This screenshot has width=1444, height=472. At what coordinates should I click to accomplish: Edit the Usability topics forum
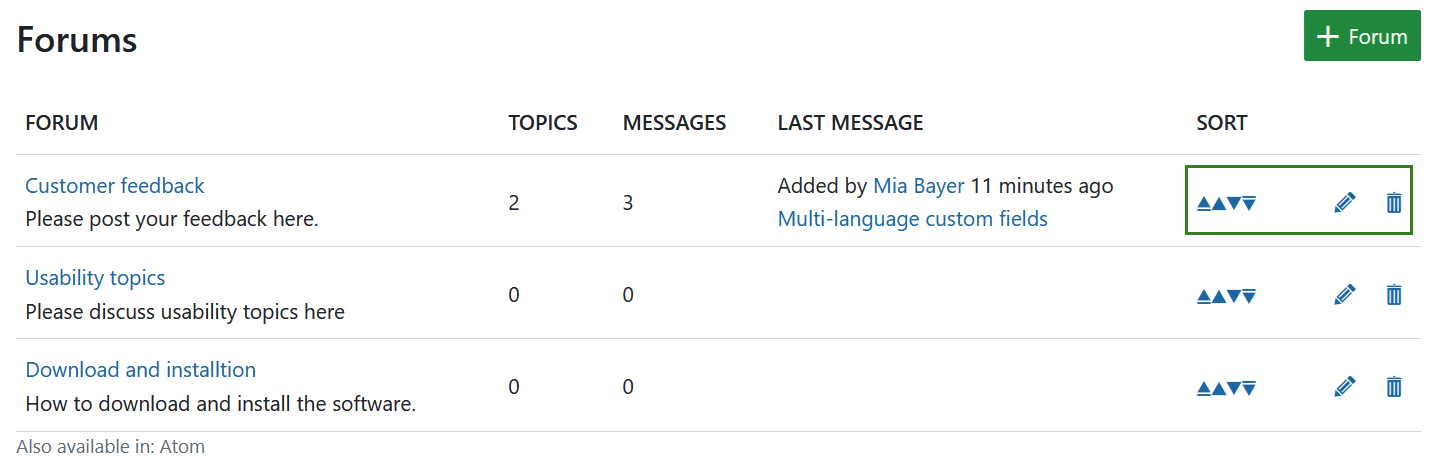1345,295
